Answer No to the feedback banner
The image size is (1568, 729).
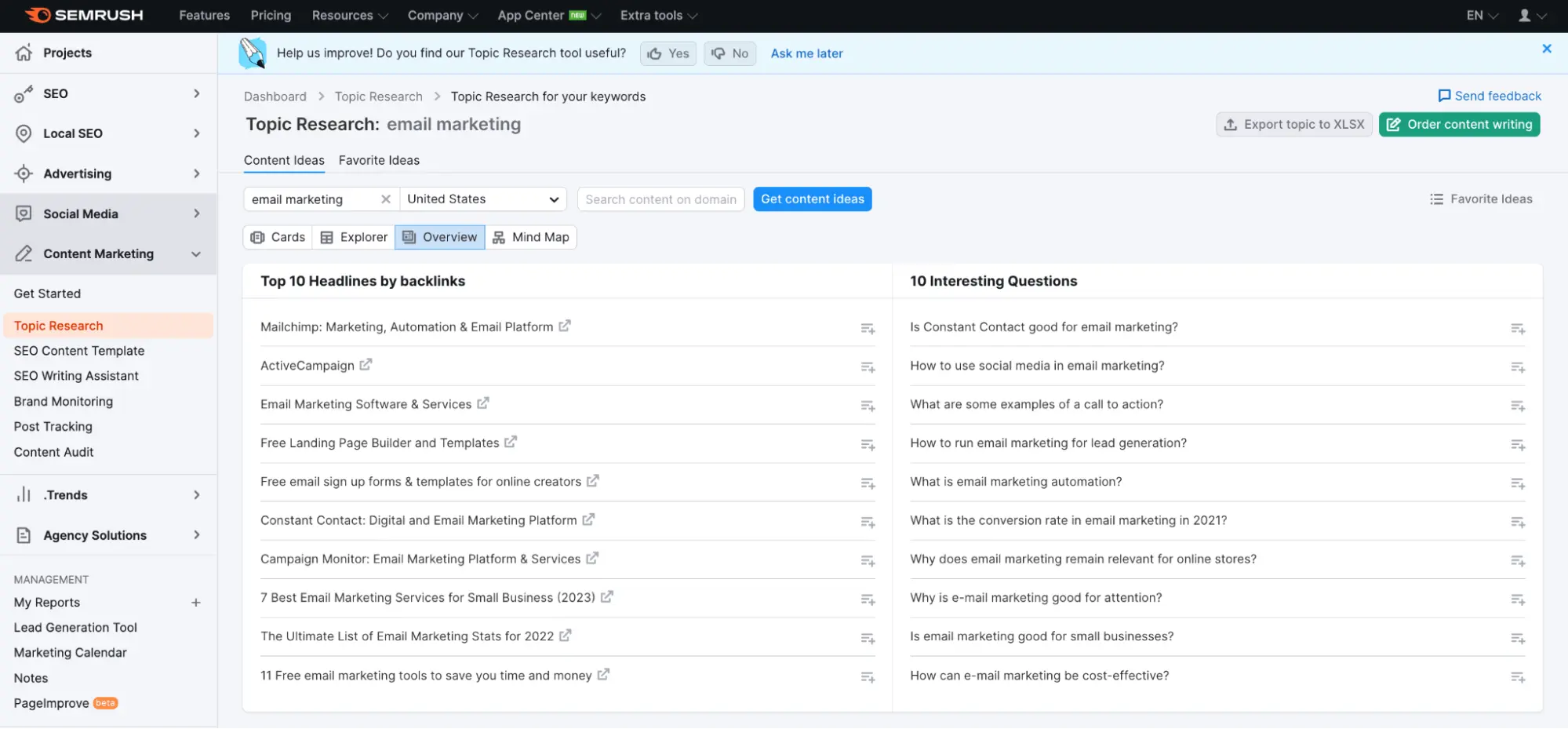(730, 53)
